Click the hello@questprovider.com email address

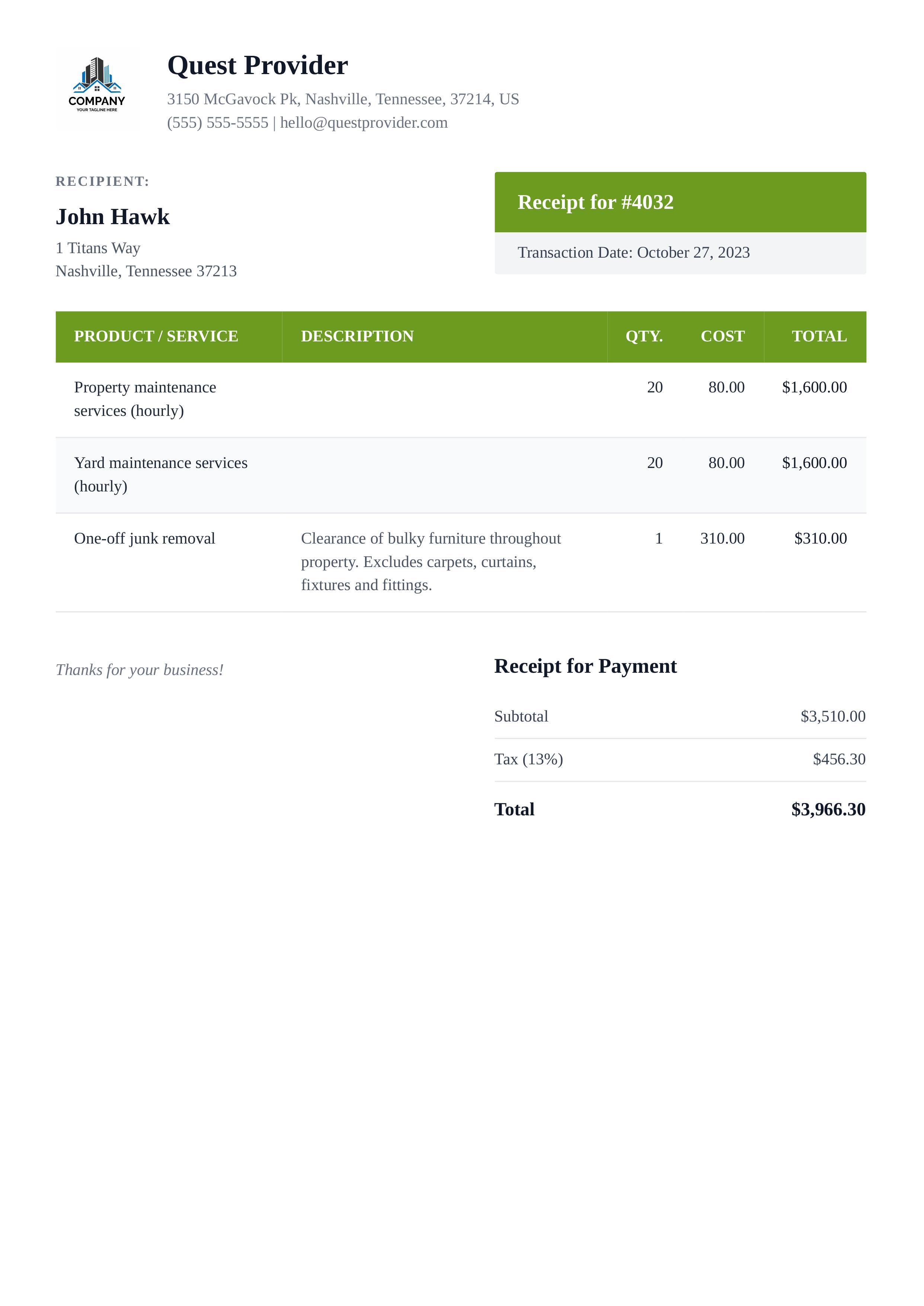pyautogui.click(x=364, y=123)
